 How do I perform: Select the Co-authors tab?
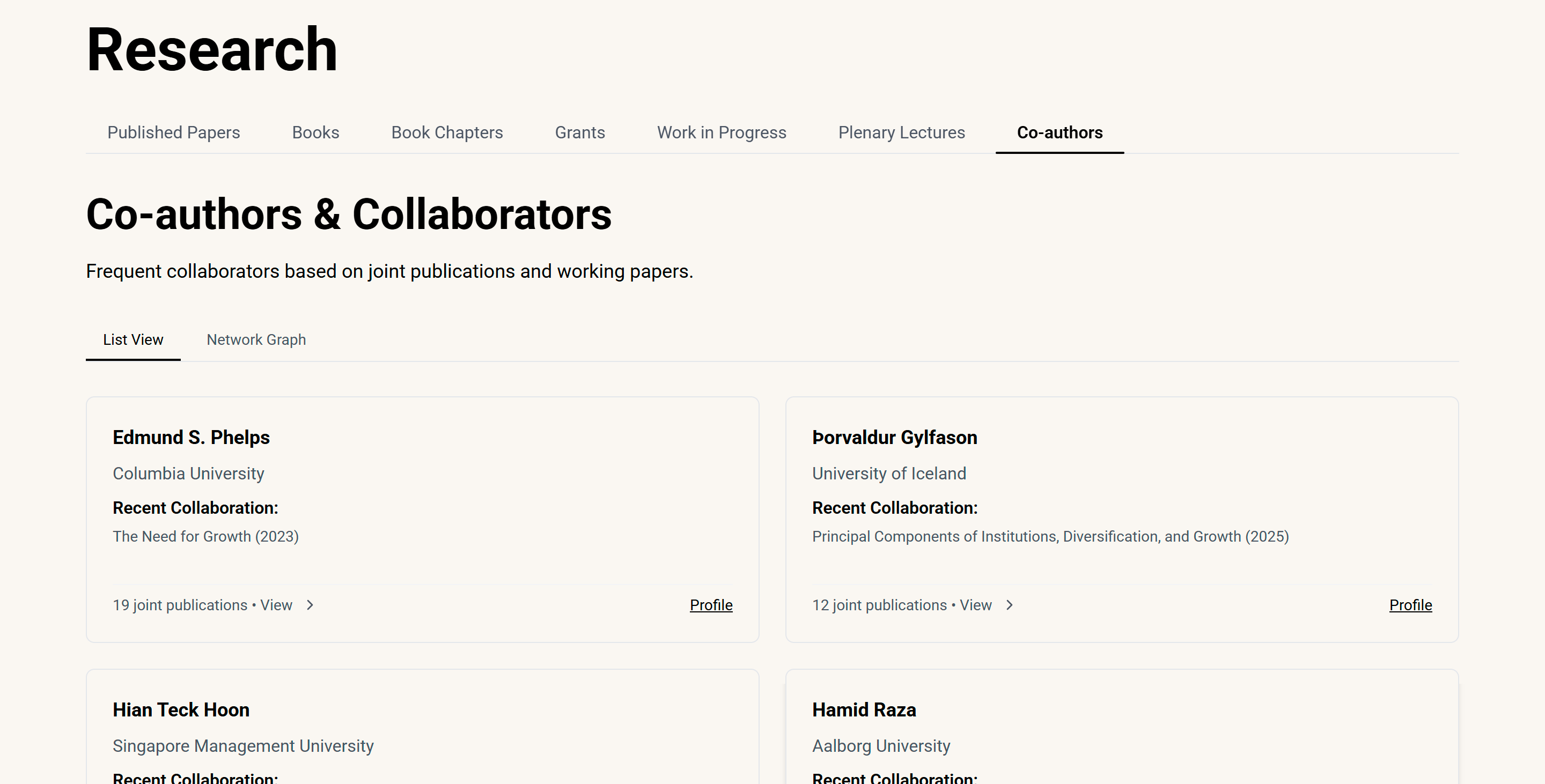(1059, 132)
